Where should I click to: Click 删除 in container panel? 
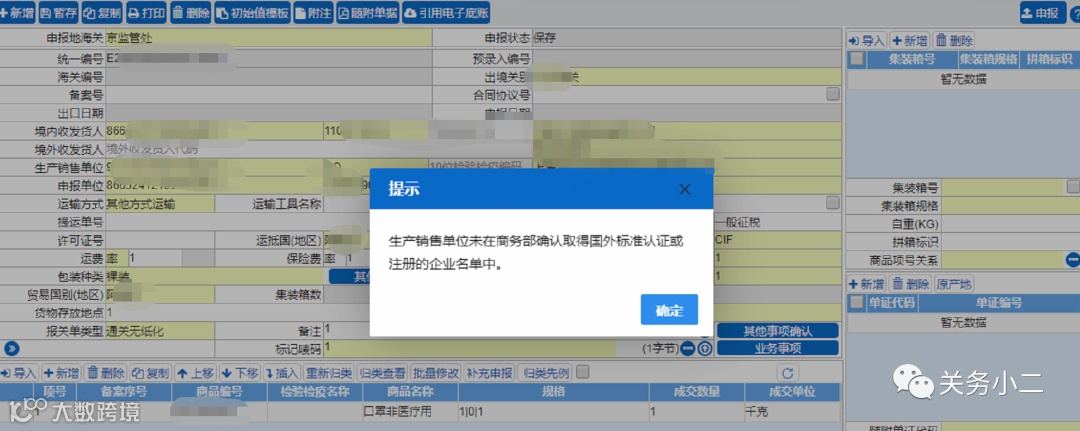[x=953, y=41]
